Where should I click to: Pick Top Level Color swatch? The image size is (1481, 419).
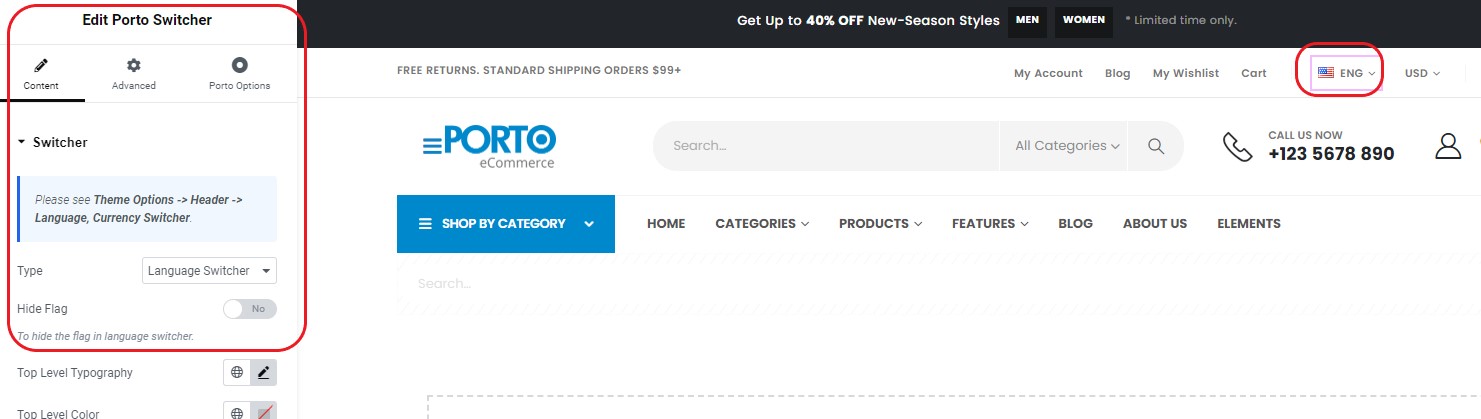tap(263, 412)
